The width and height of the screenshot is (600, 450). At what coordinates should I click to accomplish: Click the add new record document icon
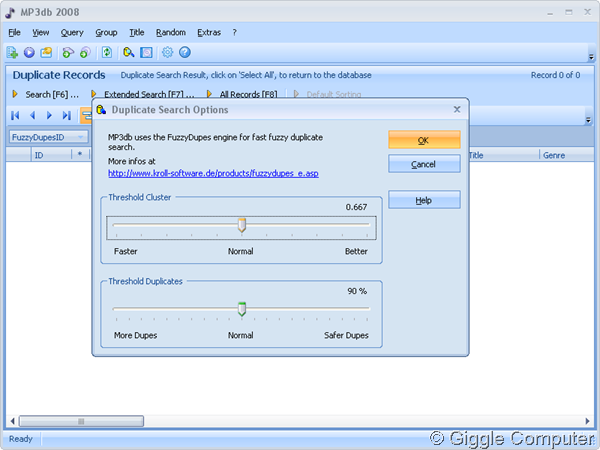coord(12,52)
